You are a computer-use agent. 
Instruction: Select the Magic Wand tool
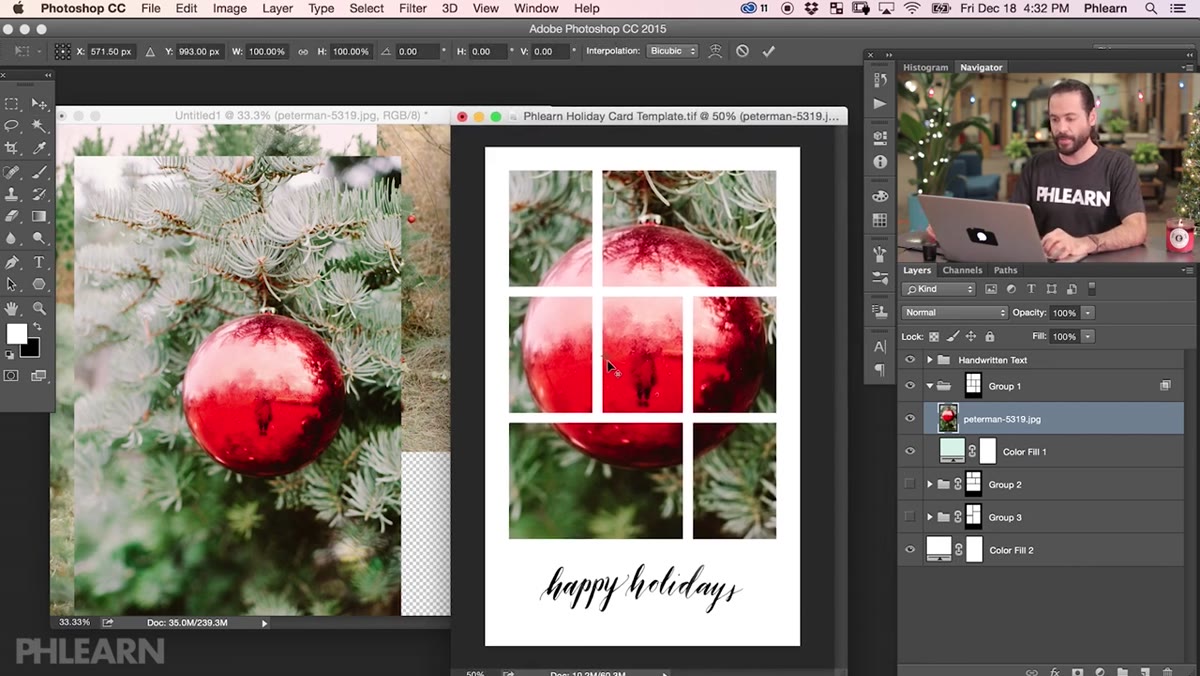[39, 126]
